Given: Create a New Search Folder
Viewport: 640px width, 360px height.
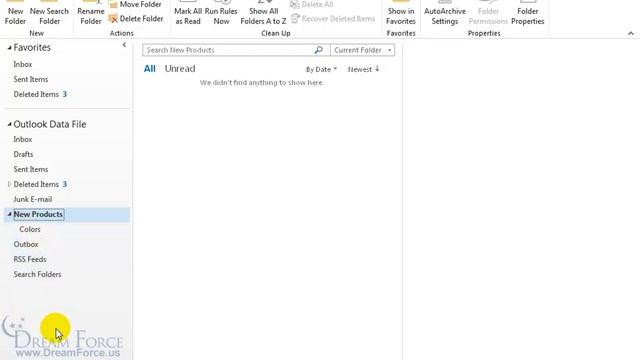Looking at the screenshot, I should [x=49, y=13].
